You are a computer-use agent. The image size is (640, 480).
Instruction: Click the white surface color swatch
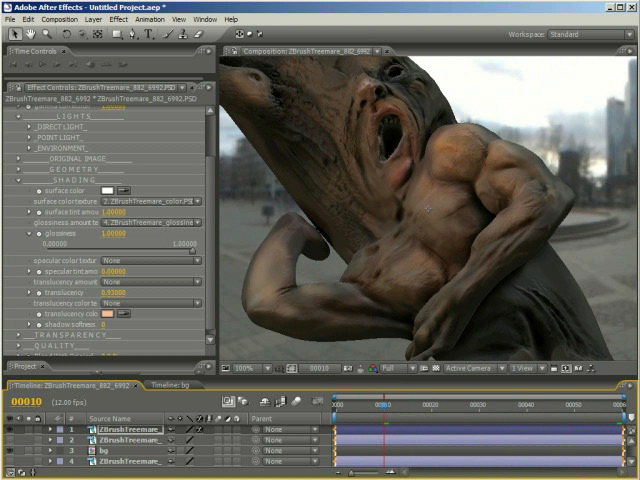pyautogui.click(x=107, y=191)
